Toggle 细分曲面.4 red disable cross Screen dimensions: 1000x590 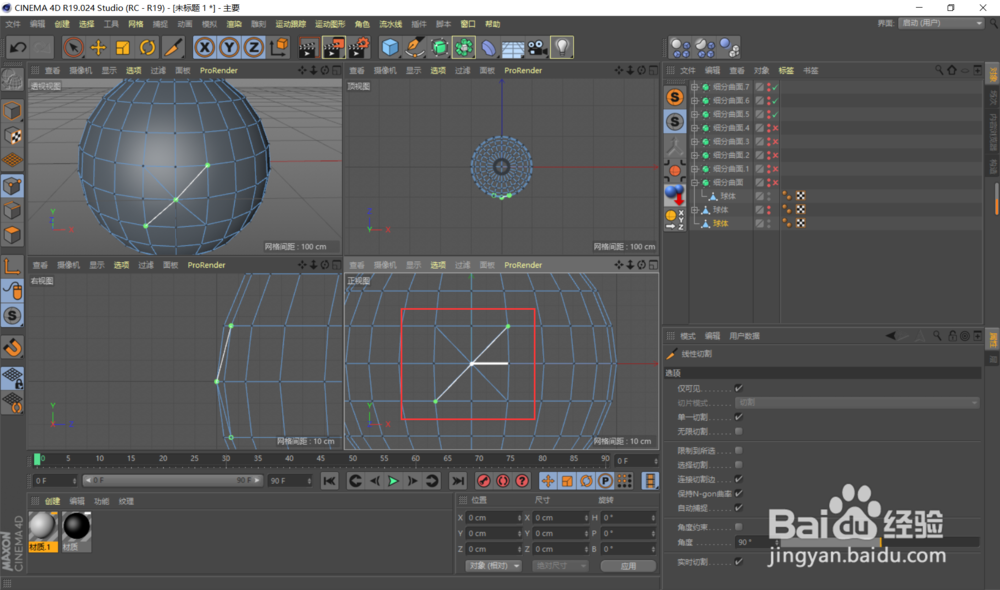[x=776, y=128]
